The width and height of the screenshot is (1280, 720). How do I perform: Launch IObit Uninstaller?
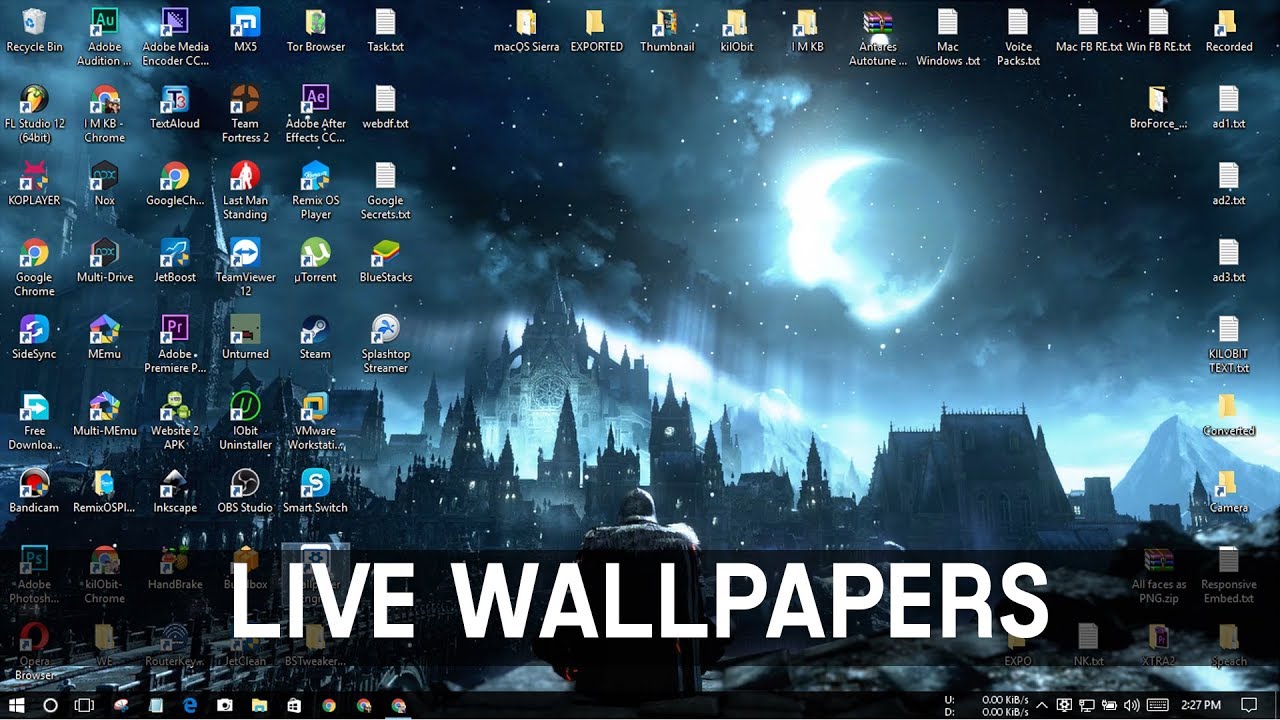pos(245,422)
